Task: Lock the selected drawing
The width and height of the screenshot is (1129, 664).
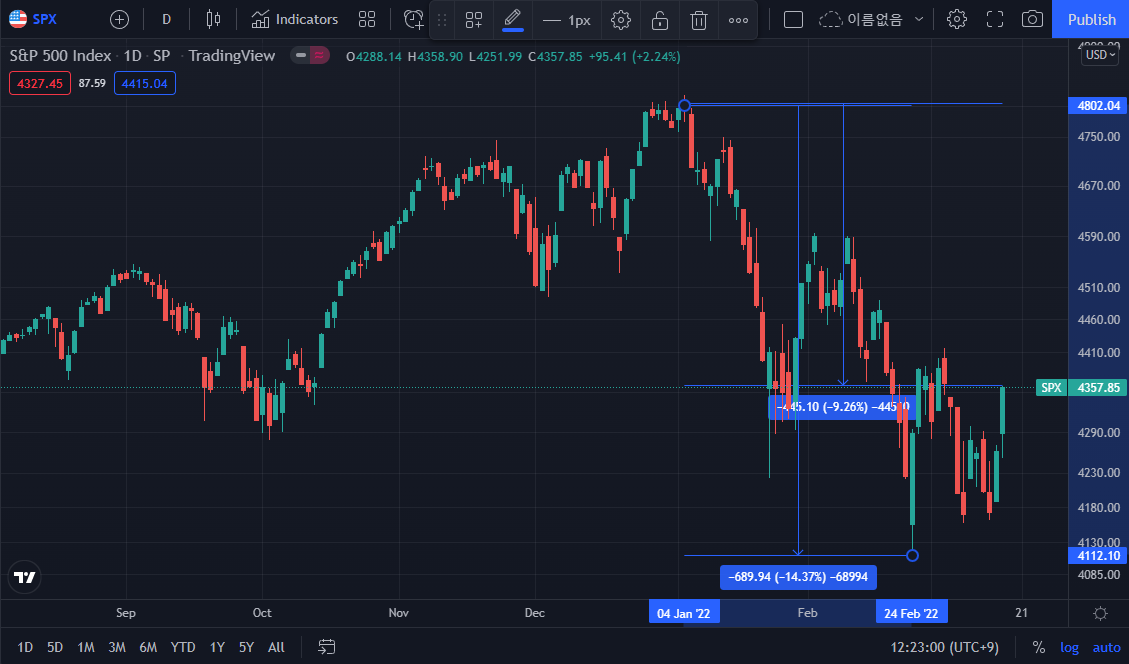Action: pyautogui.click(x=660, y=20)
